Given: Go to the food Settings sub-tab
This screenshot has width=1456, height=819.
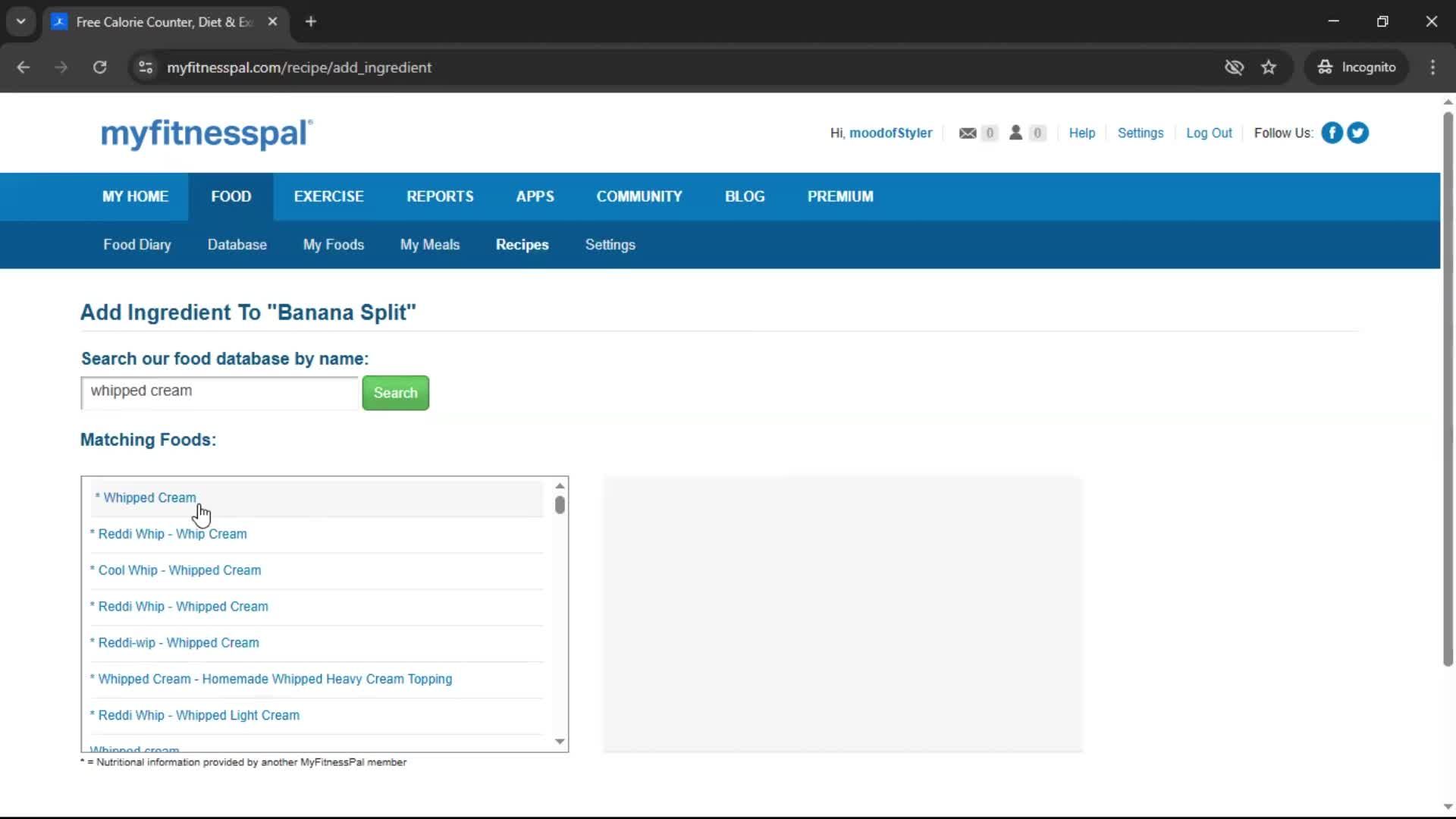Looking at the screenshot, I should click(610, 245).
